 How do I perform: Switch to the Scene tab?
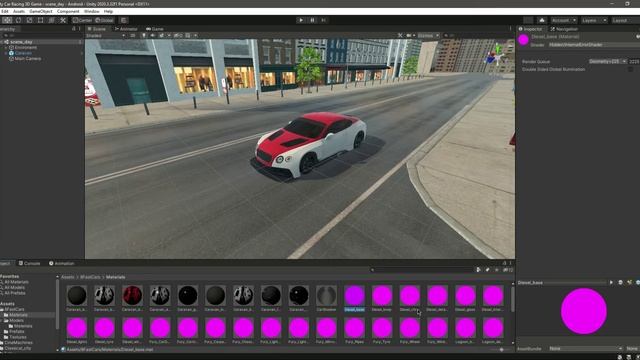pyautogui.click(x=96, y=29)
